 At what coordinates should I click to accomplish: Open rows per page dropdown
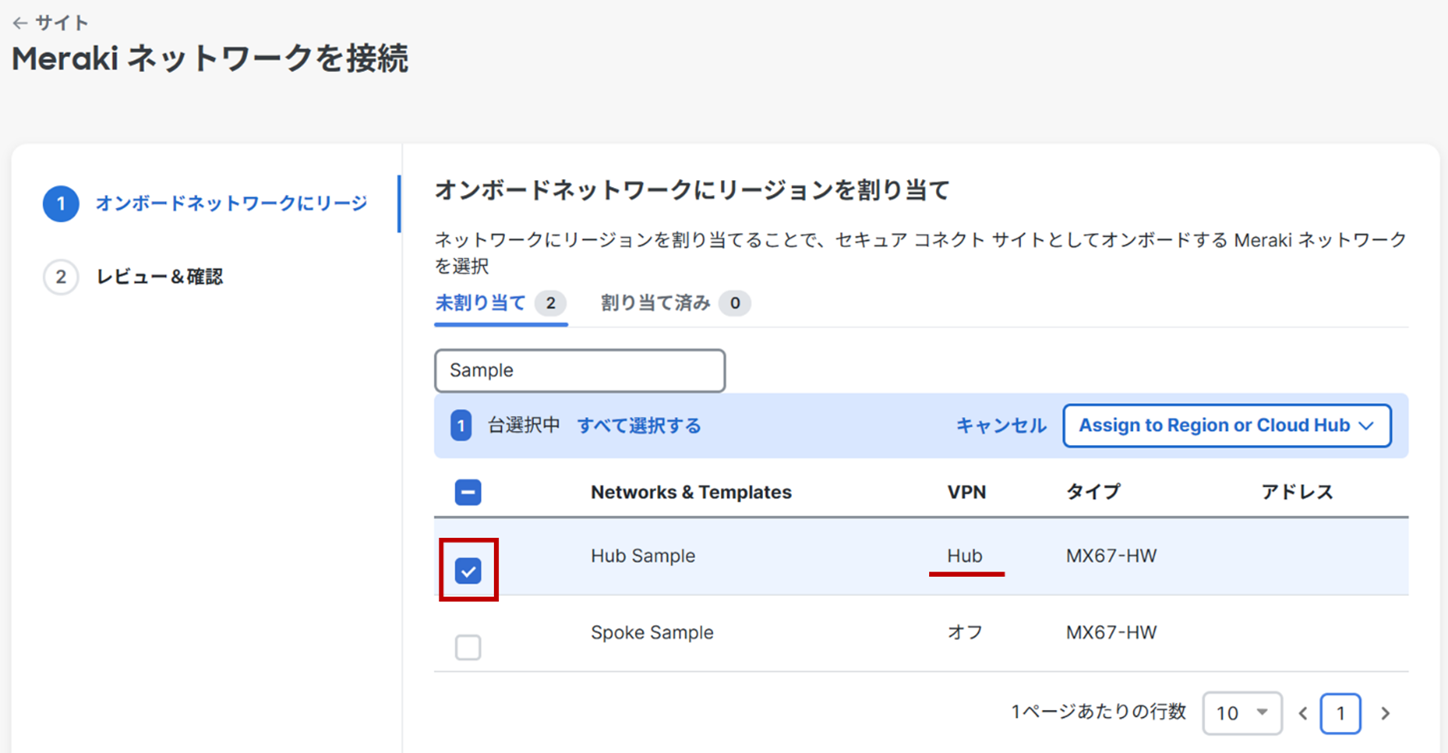(1242, 713)
